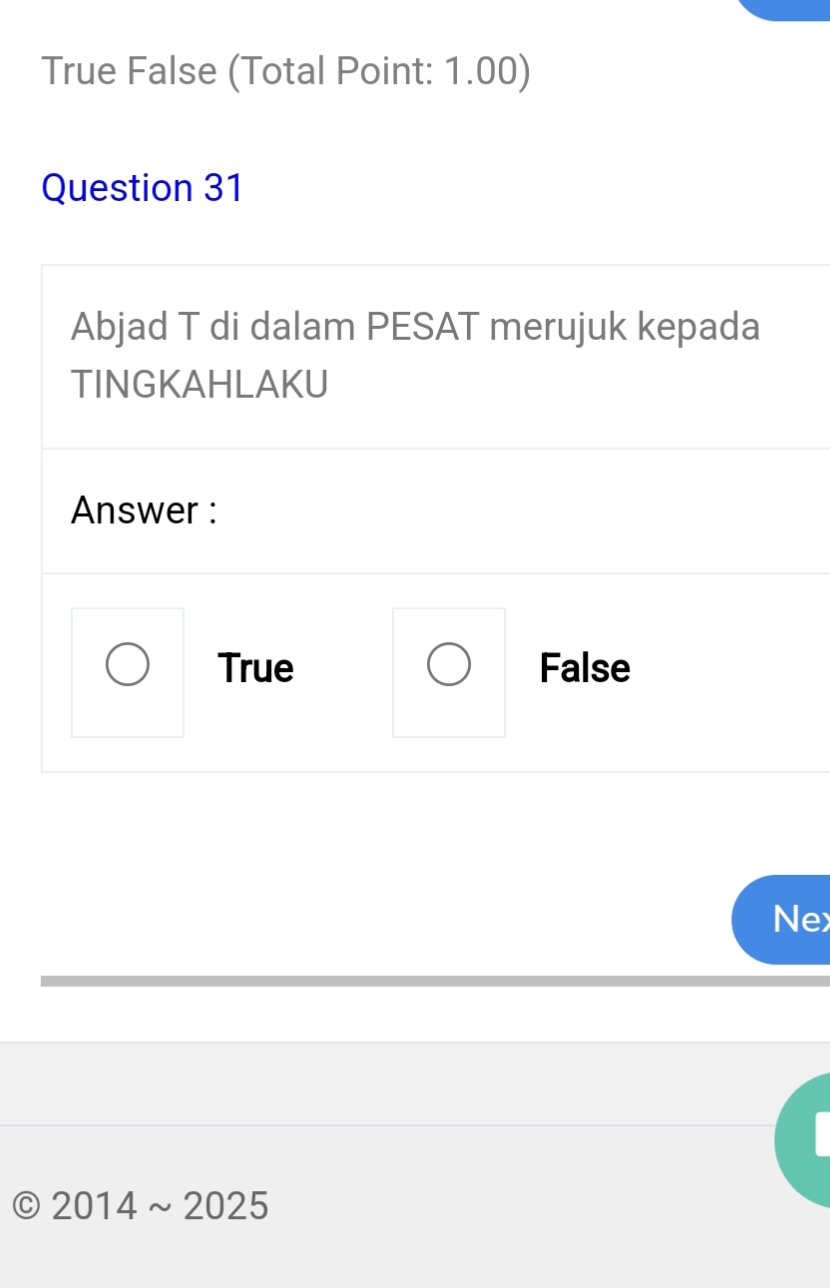Click the "Question 31" heading
This screenshot has width=830, height=1288.
(143, 188)
